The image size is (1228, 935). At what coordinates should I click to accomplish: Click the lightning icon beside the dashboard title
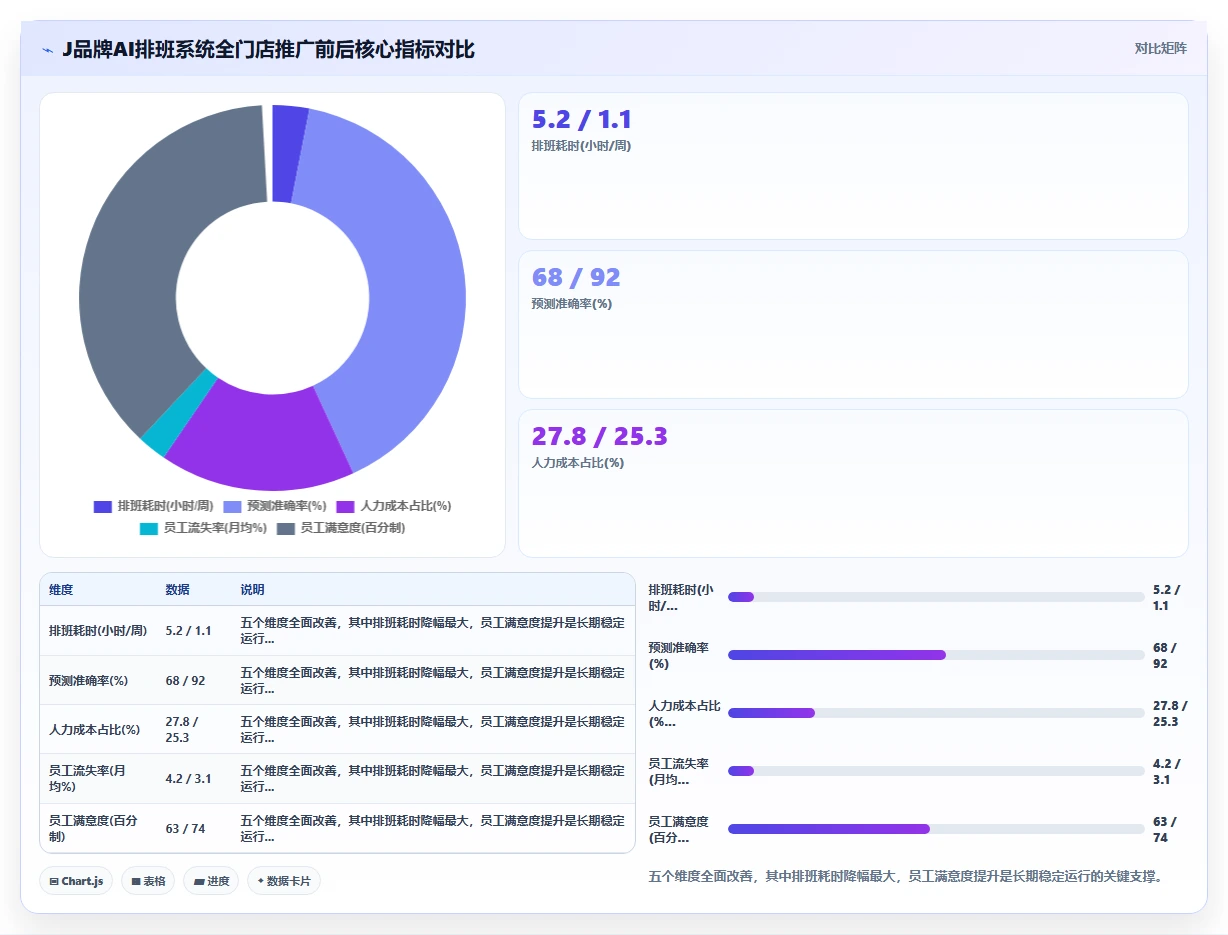[x=48, y=50]
